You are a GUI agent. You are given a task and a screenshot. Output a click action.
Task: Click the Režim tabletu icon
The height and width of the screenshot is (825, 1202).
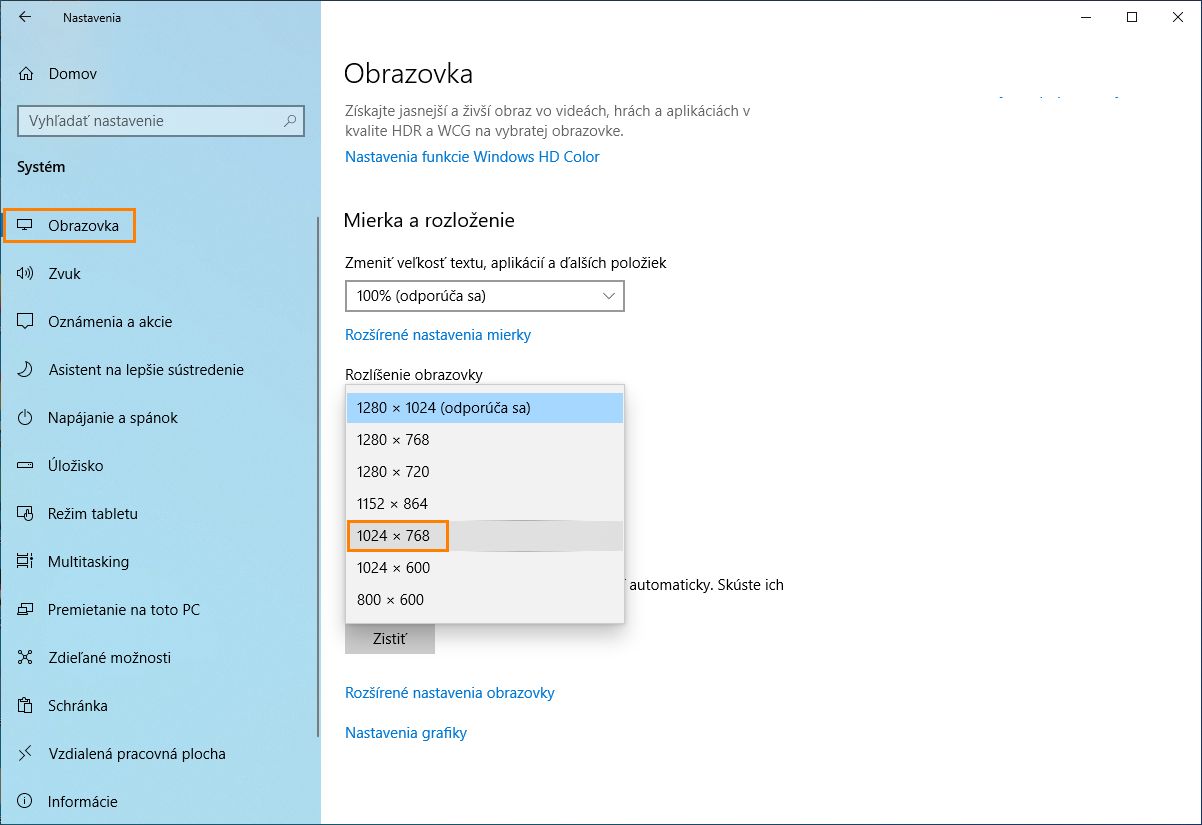[26, 514]
